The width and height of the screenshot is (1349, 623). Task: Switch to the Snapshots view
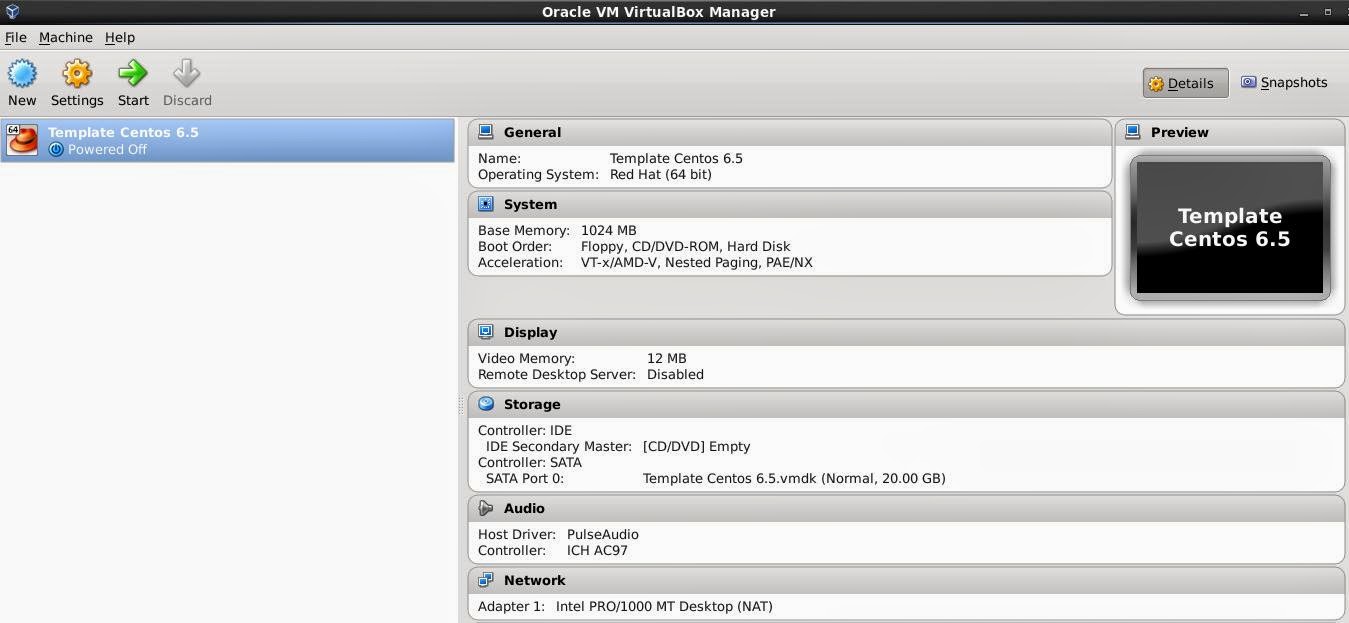point(1285,83)
